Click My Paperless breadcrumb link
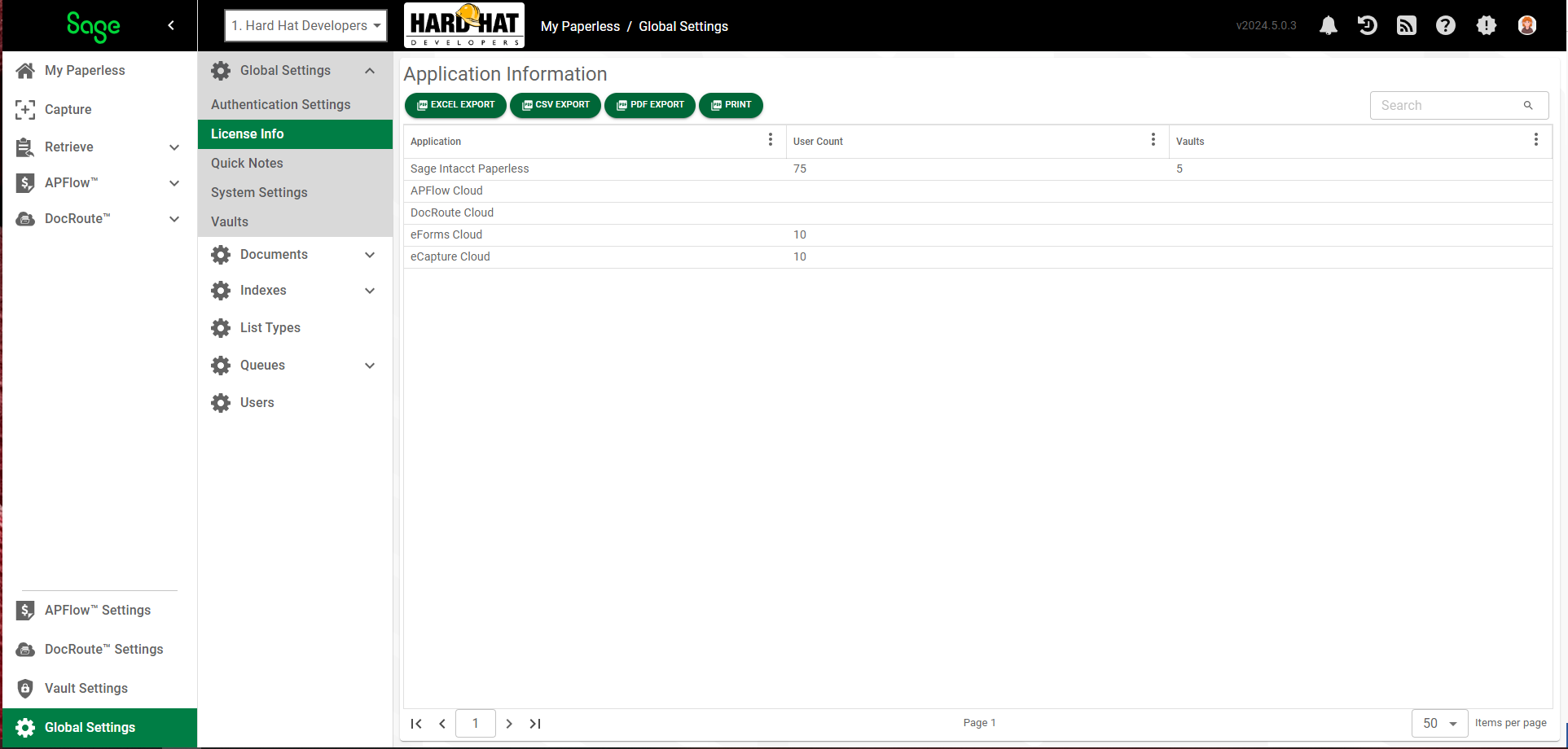1568x749 pixels. 580,26
